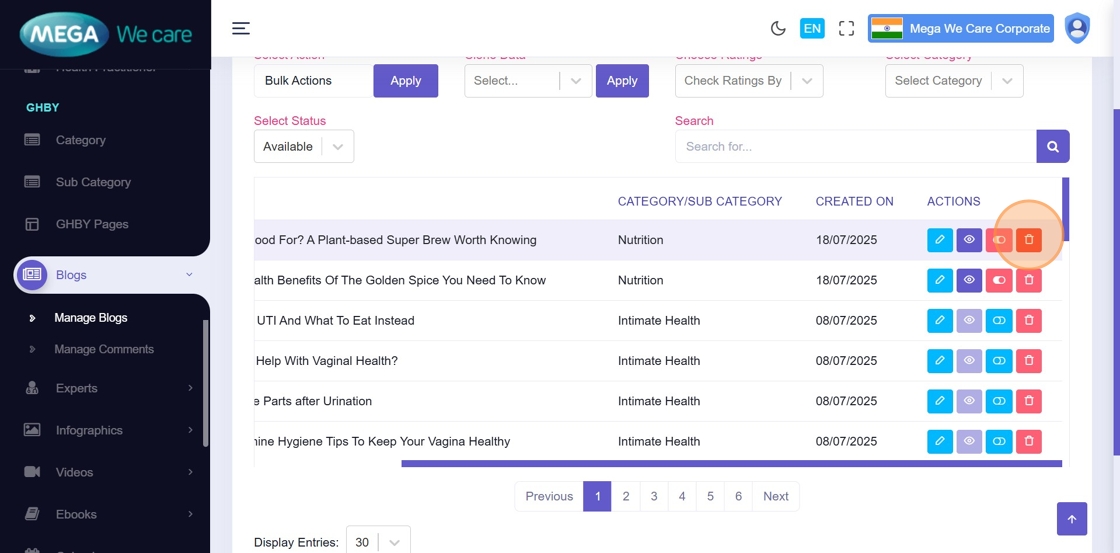Edit the first Nutrition blog row
This screenshot has height=553, width=1120.
click(940, 240)
